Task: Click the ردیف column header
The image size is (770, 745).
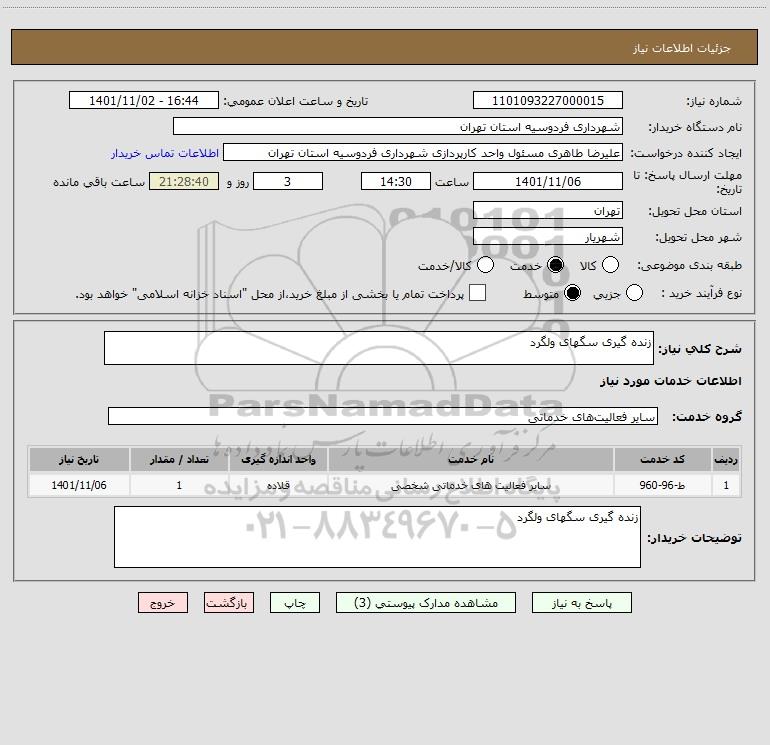Action: coord(726,460)
